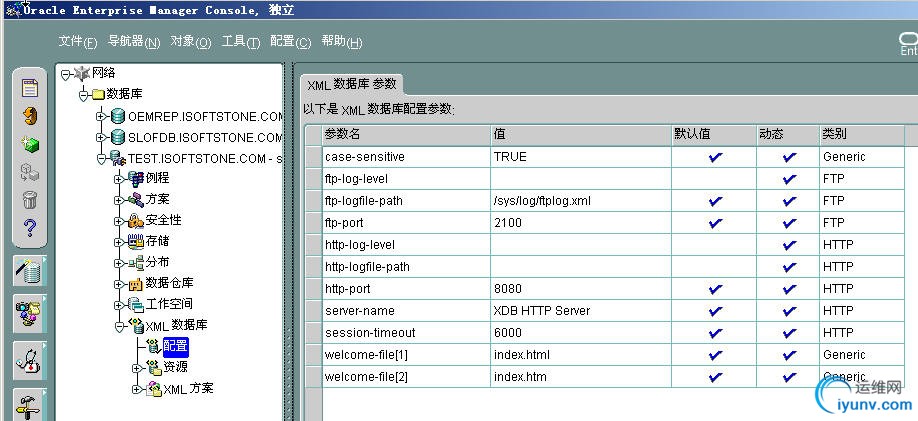
Task: Click the databases folder icon
Action: point(98,95)
